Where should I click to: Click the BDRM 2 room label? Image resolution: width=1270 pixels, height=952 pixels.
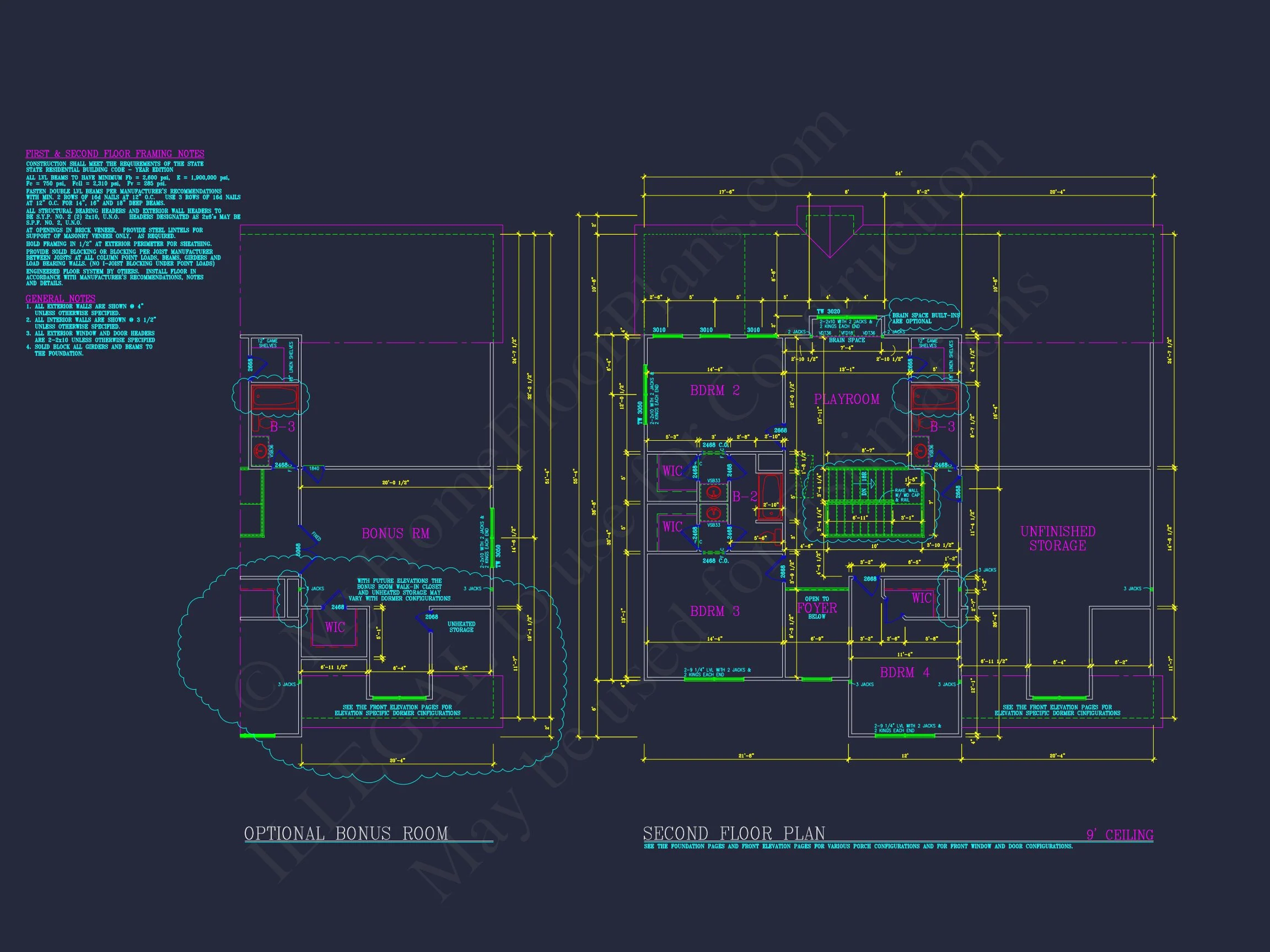714,390
